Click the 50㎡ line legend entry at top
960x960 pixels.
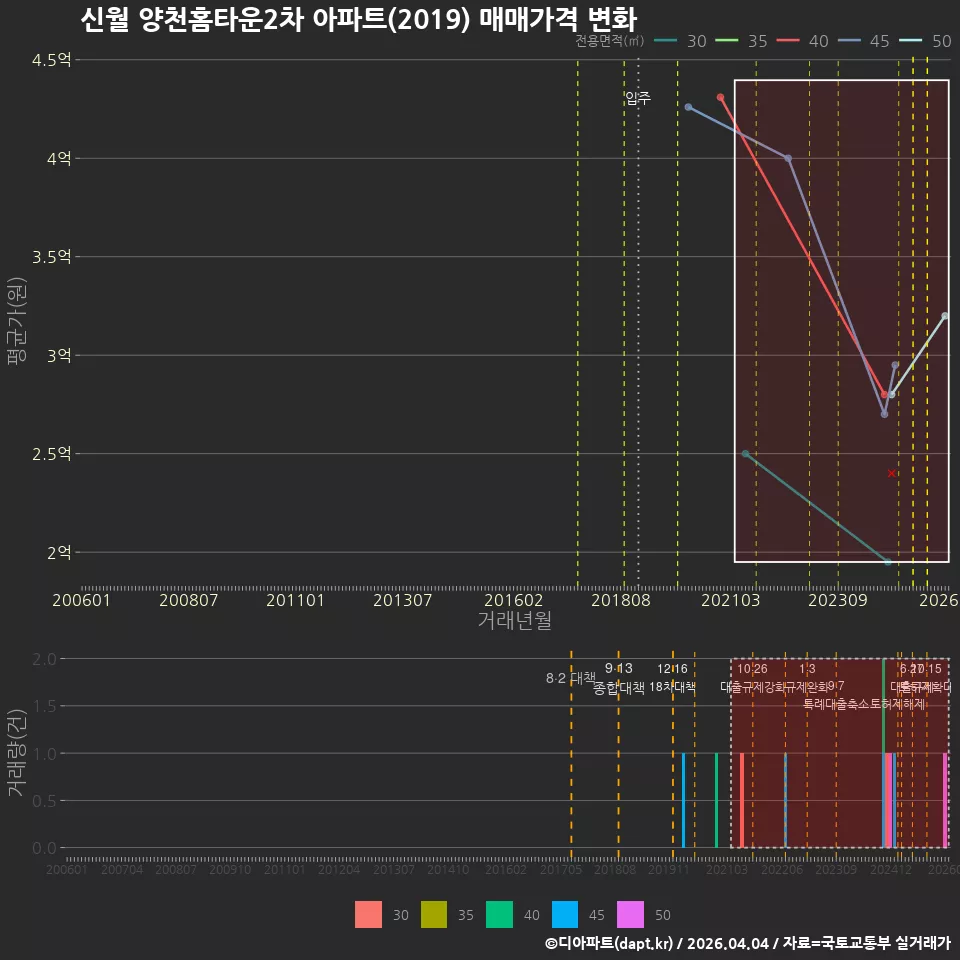click(x=925, y=41)
